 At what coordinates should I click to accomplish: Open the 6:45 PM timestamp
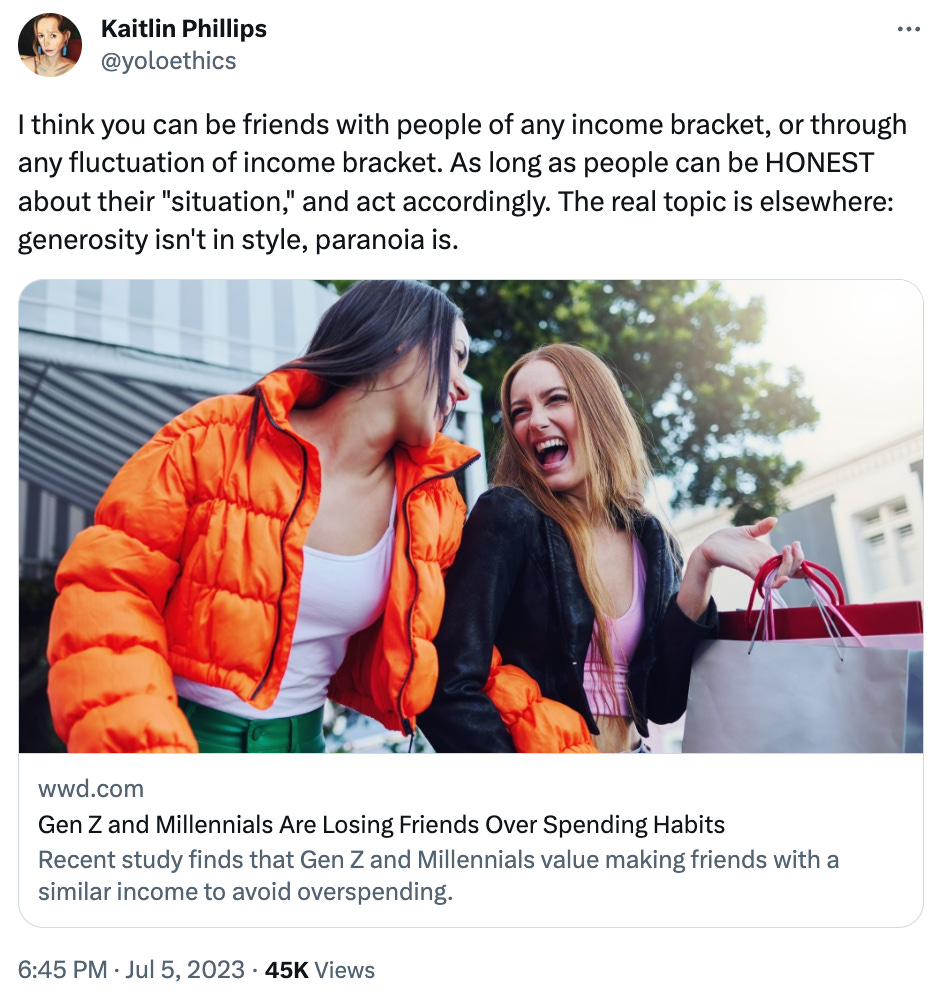point(63,969)
